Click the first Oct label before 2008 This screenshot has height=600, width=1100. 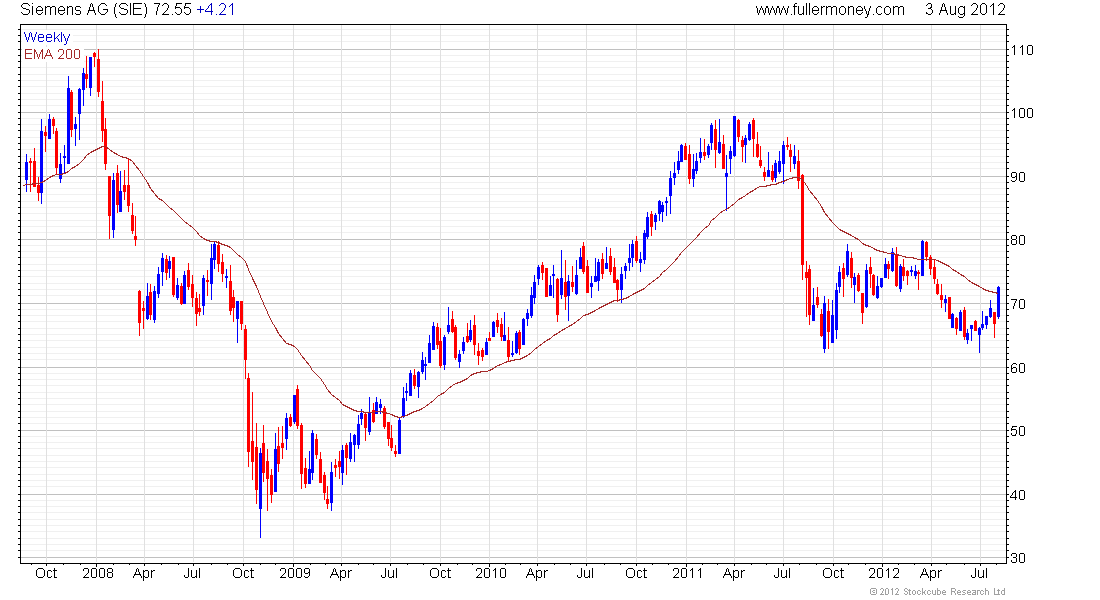pyautogui.click(x=46, y=573)
